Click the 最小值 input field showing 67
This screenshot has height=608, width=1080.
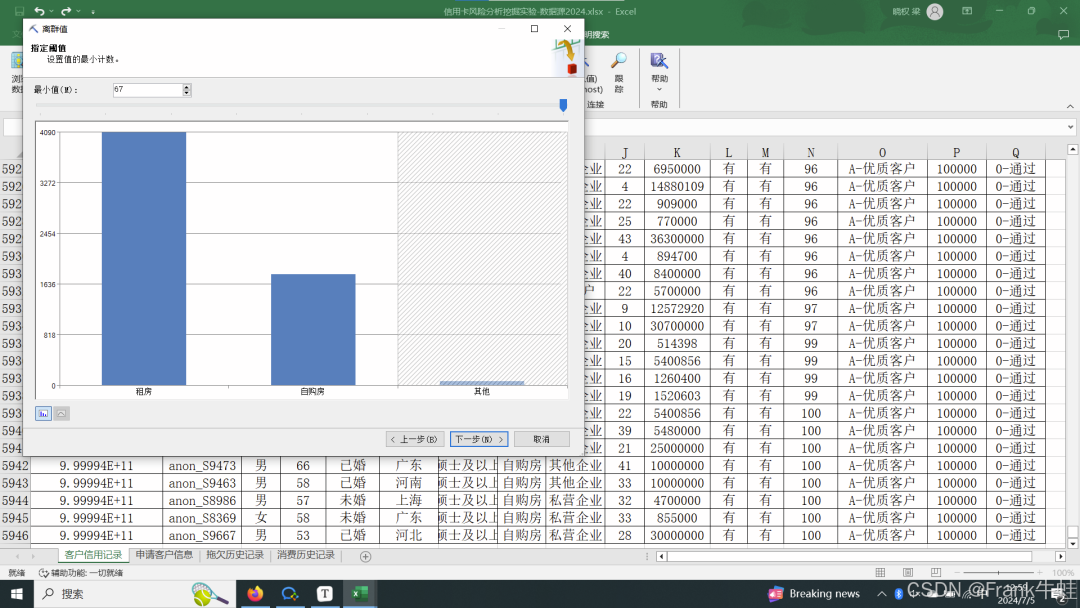[x=147, y=90]
